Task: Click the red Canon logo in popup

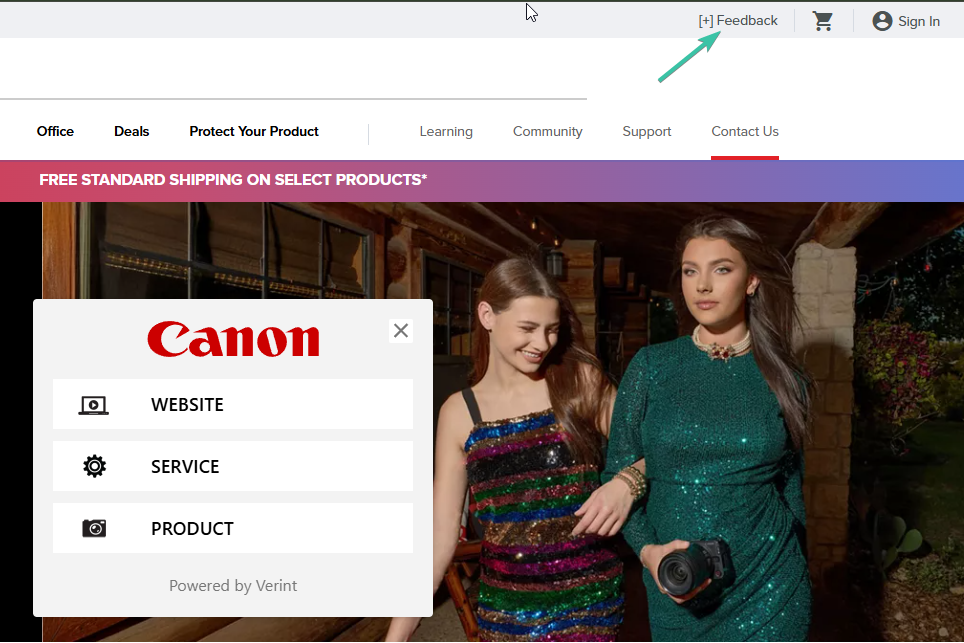Action: coord(233,340)
